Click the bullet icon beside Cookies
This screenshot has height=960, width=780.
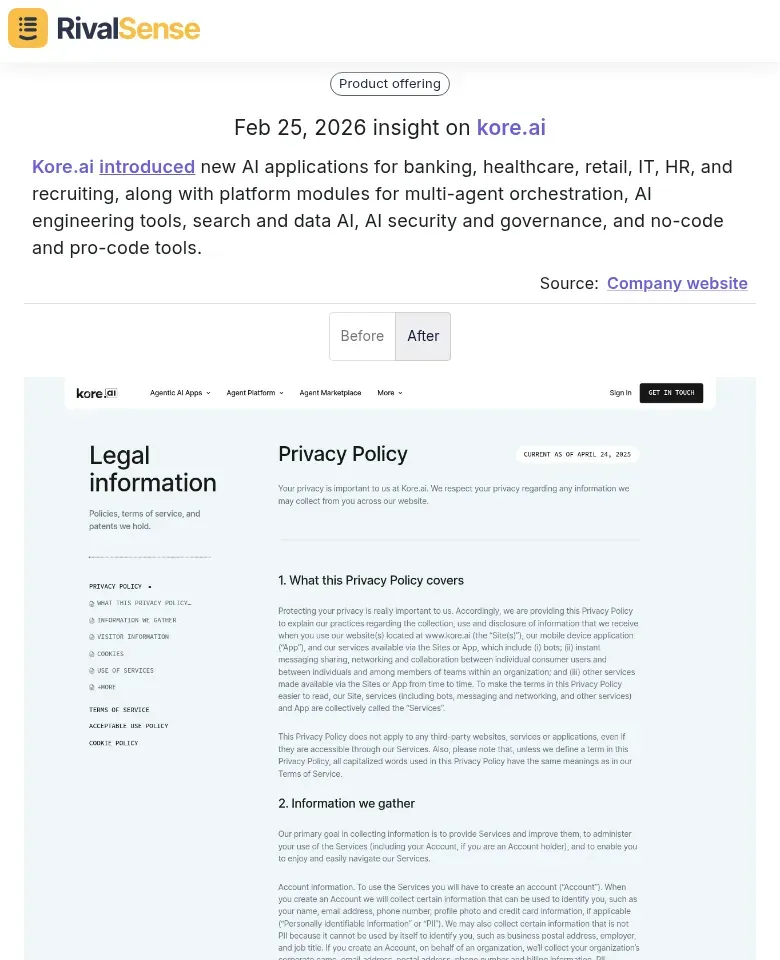coord(92,654)
